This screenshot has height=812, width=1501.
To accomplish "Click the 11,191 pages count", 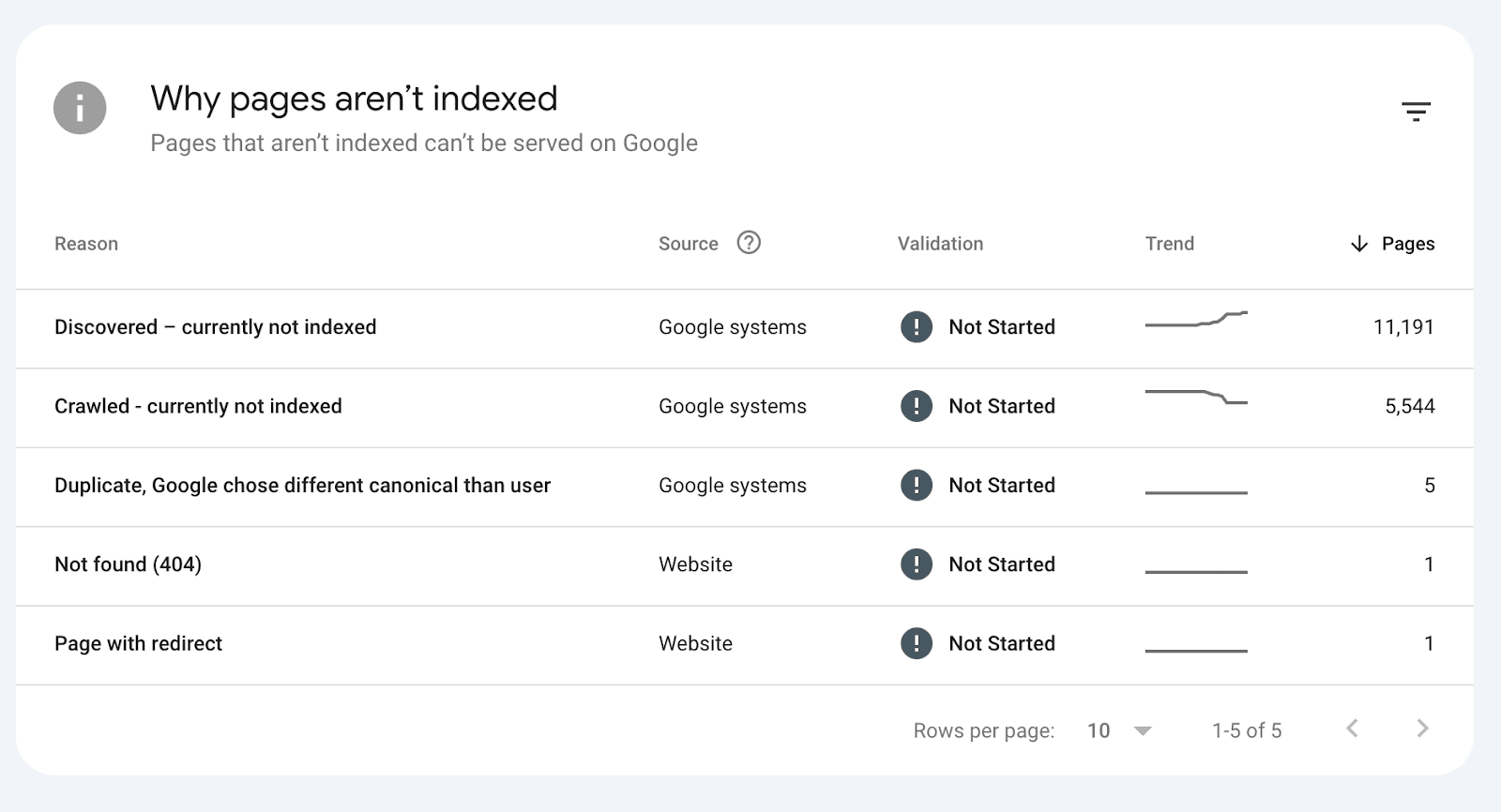I will tap(1403, 327).
